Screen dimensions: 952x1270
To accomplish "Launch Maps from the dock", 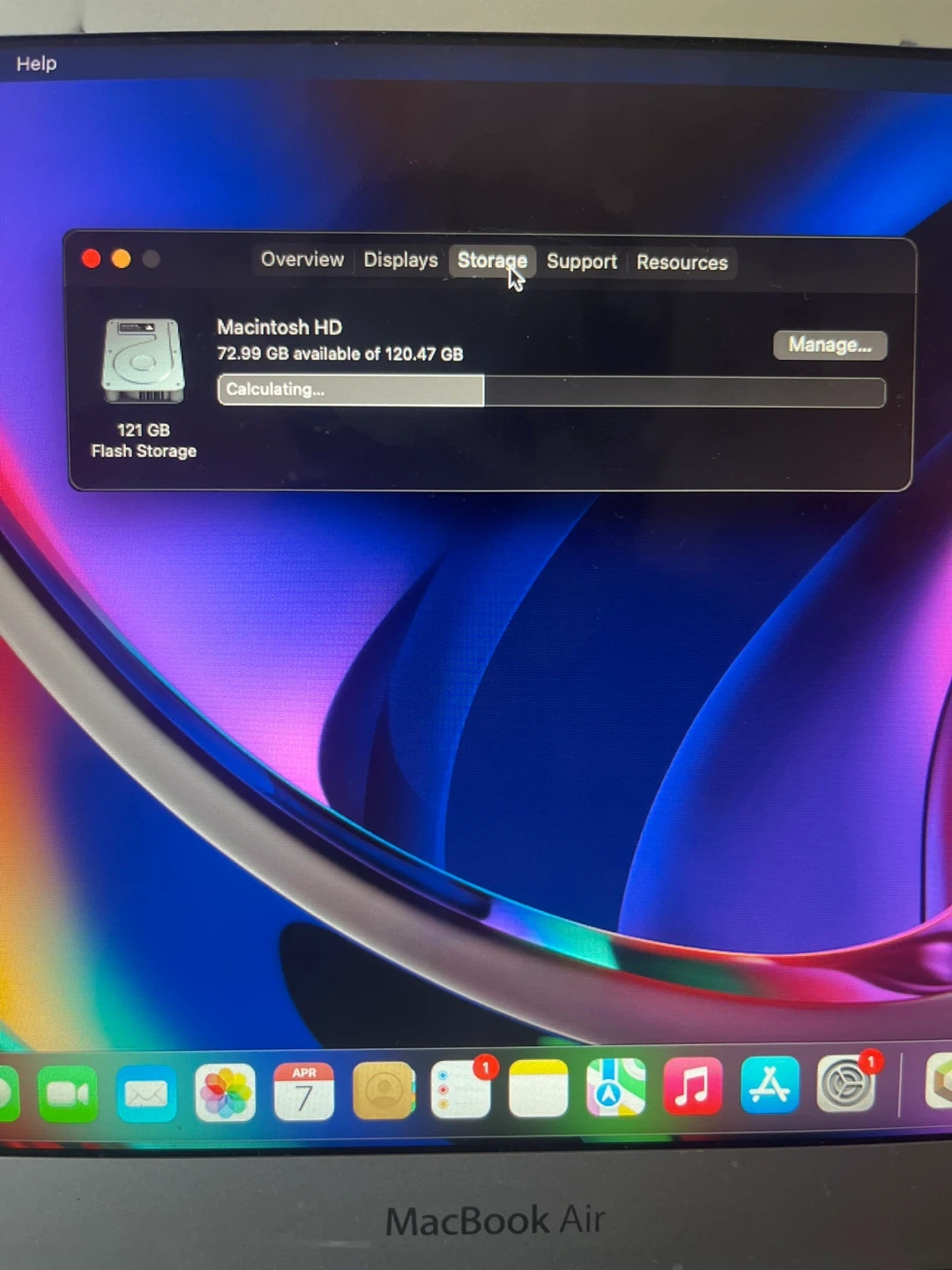I will (615, 1087).
